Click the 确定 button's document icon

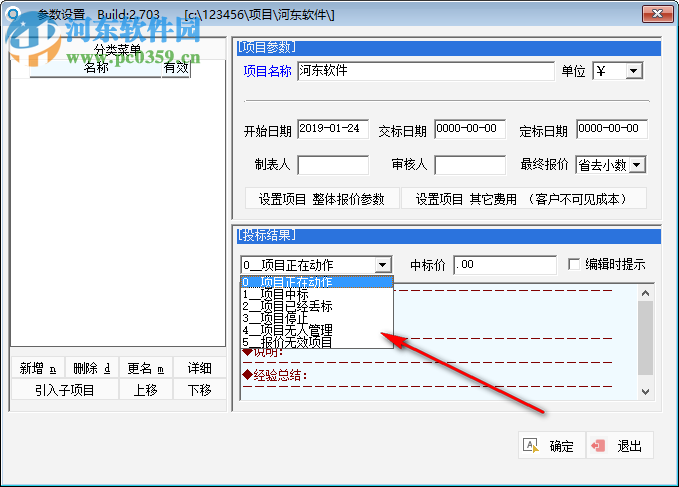coord(530,445)
